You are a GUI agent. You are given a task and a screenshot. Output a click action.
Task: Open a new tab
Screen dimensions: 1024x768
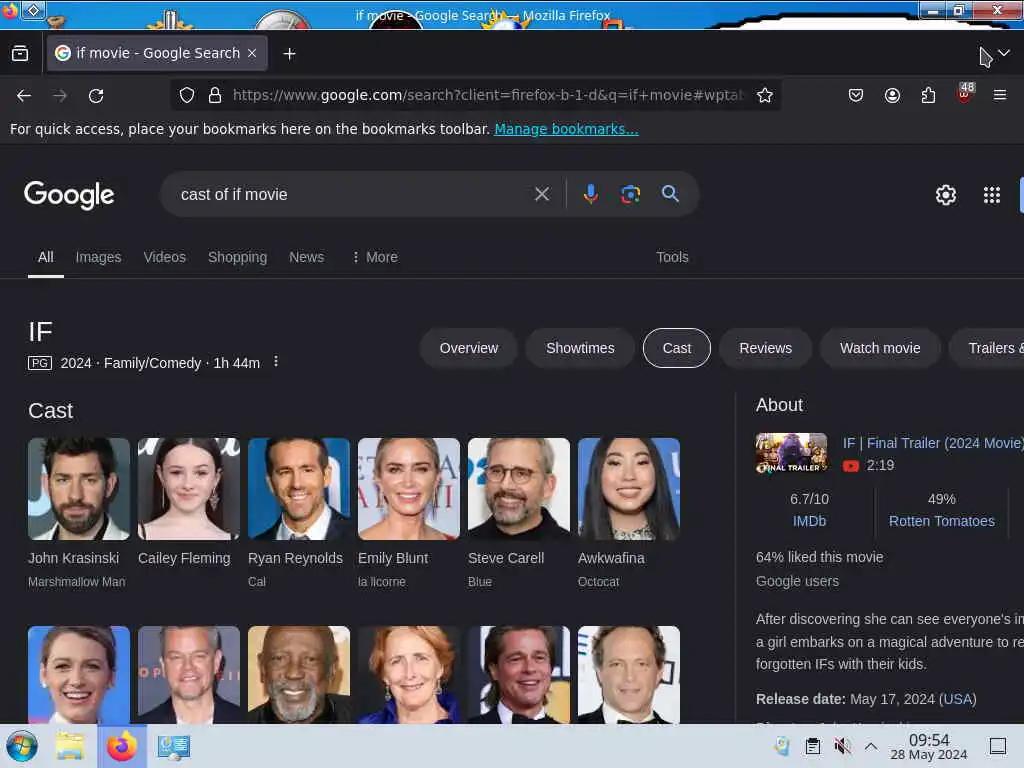point(289,54)
